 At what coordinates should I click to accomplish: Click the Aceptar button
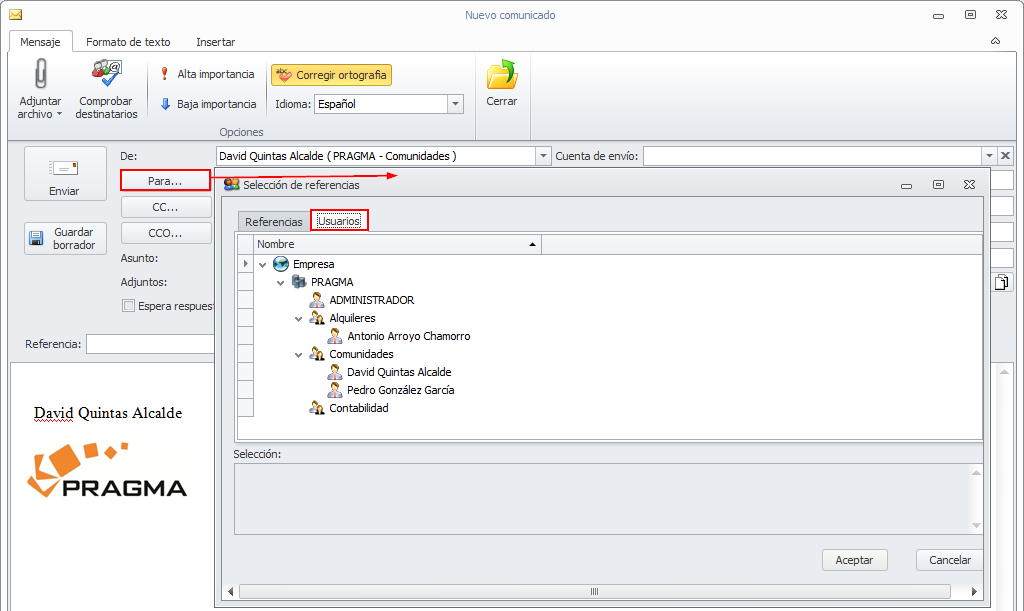[x=854, y=560]
